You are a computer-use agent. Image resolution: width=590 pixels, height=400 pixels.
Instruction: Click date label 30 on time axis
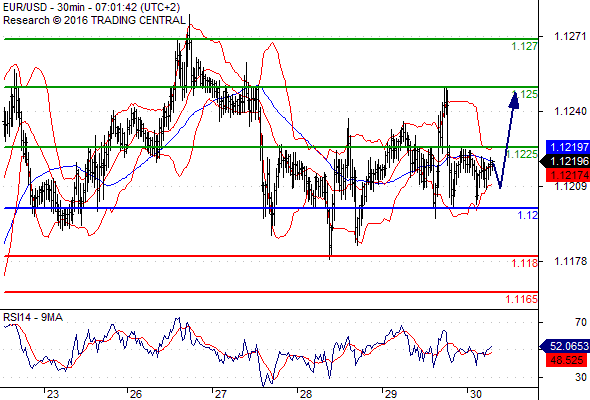point(476,394)
